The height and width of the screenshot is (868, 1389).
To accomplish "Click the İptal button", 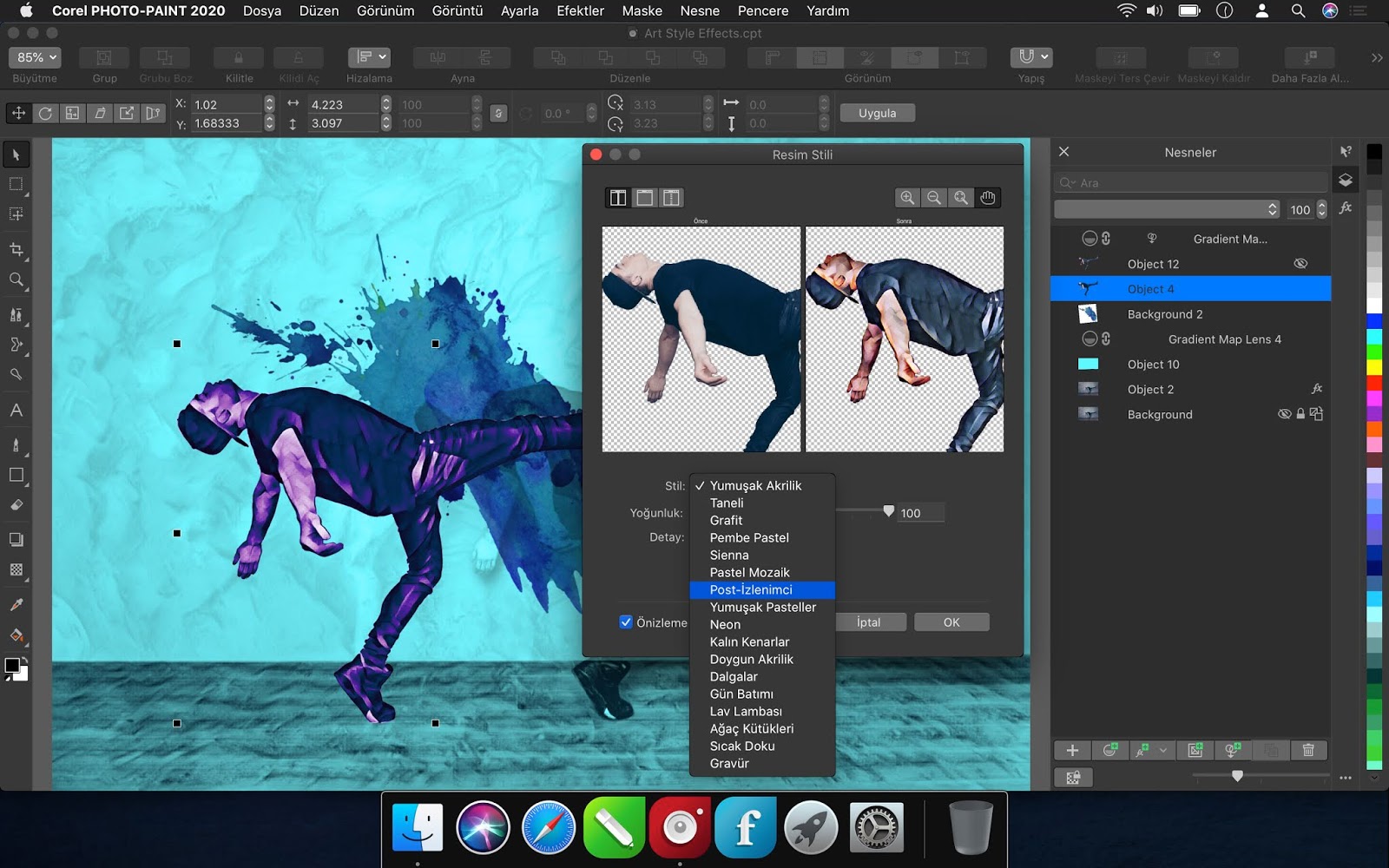I will click(869, 622).
